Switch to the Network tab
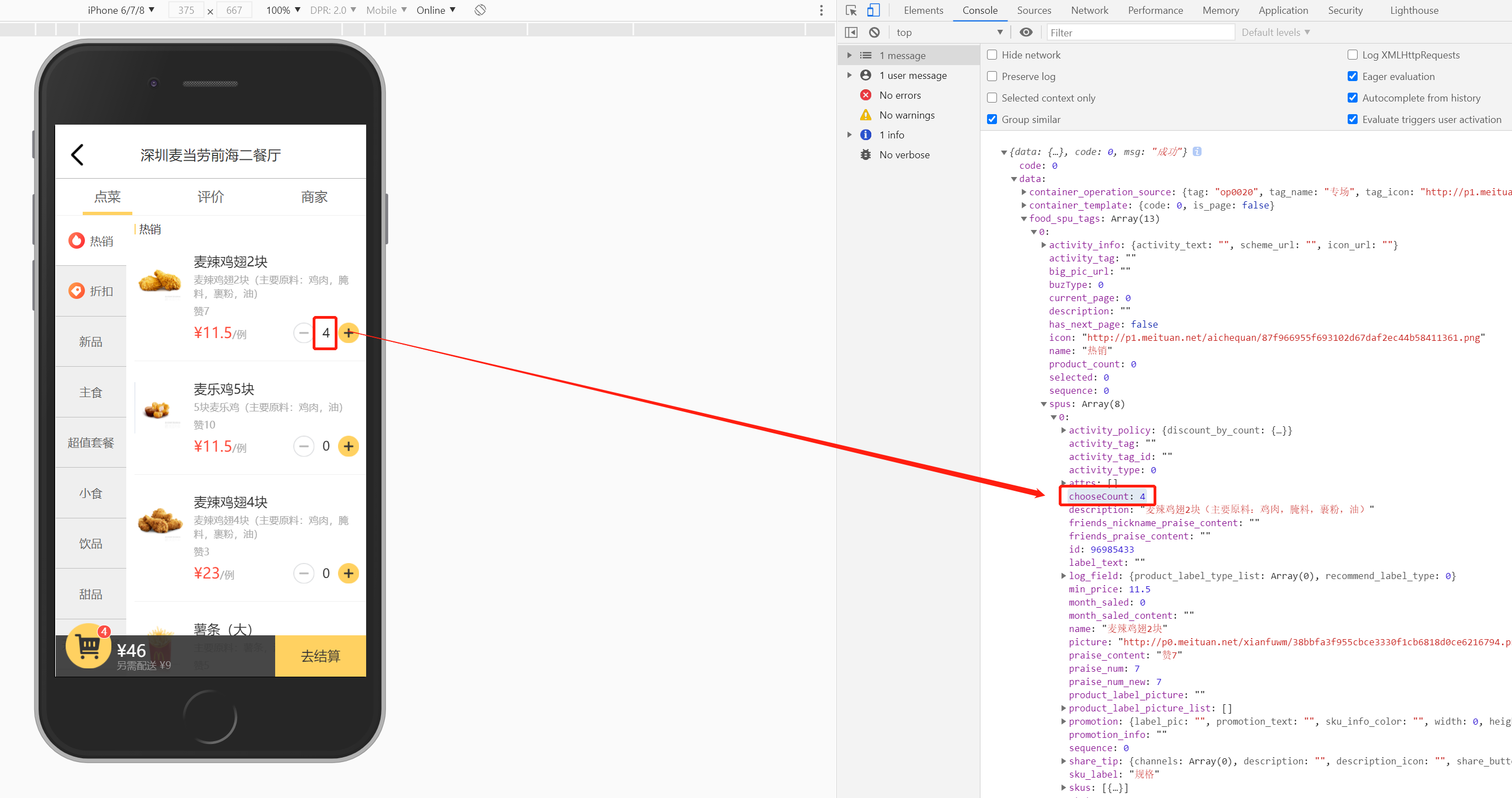 coord(1089,10)
